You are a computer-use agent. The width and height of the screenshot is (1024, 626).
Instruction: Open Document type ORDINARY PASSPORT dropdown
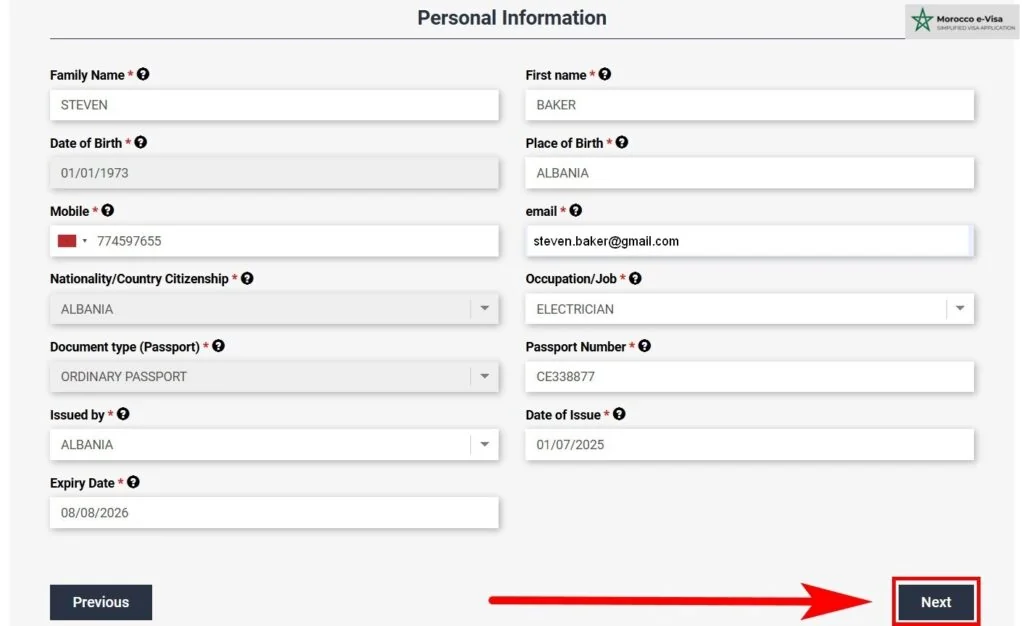[273, 377]
